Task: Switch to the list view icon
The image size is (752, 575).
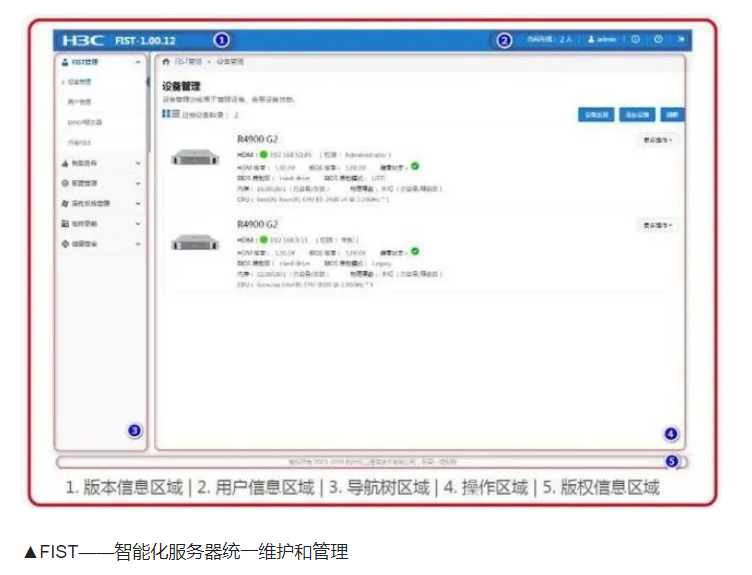Action: click(176, 114)
